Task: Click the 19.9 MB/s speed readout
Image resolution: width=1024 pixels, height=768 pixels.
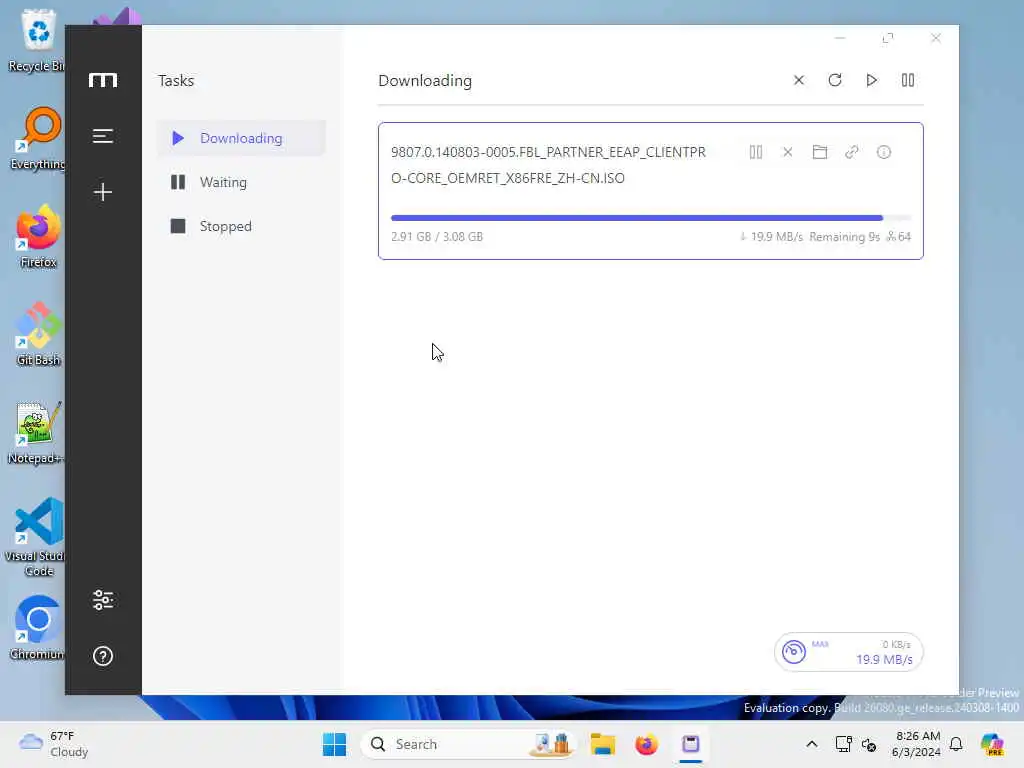Action: click(x=884, y=660)
